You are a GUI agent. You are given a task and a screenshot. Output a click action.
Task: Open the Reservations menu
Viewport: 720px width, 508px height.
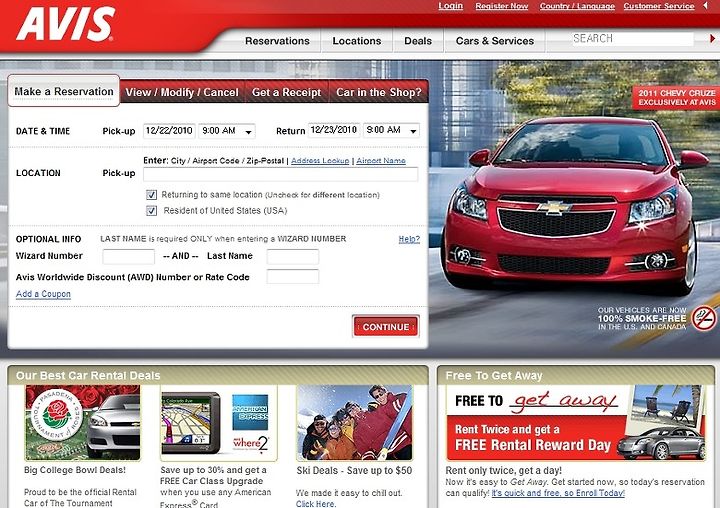tap(277, 41)
